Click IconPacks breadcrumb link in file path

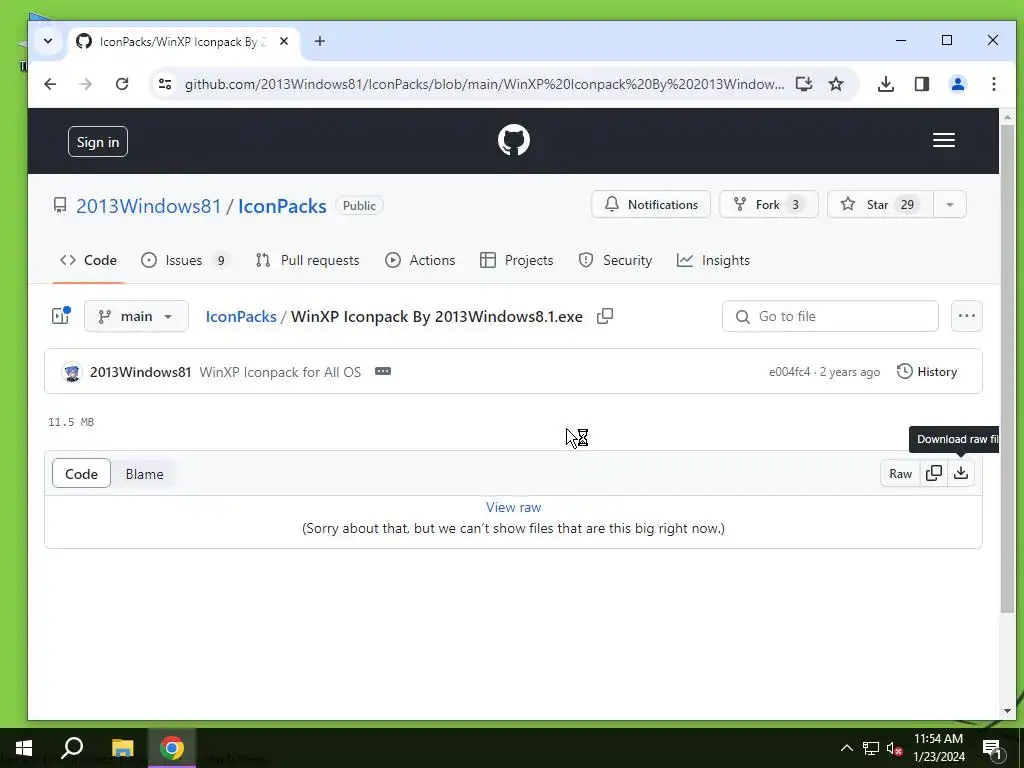[241, 316]
